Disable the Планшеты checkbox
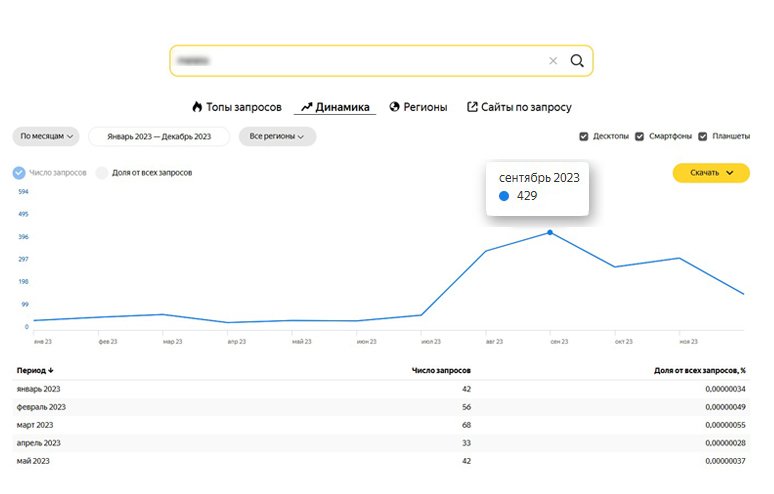Screen dimensions: 774x494 (703, 136)
